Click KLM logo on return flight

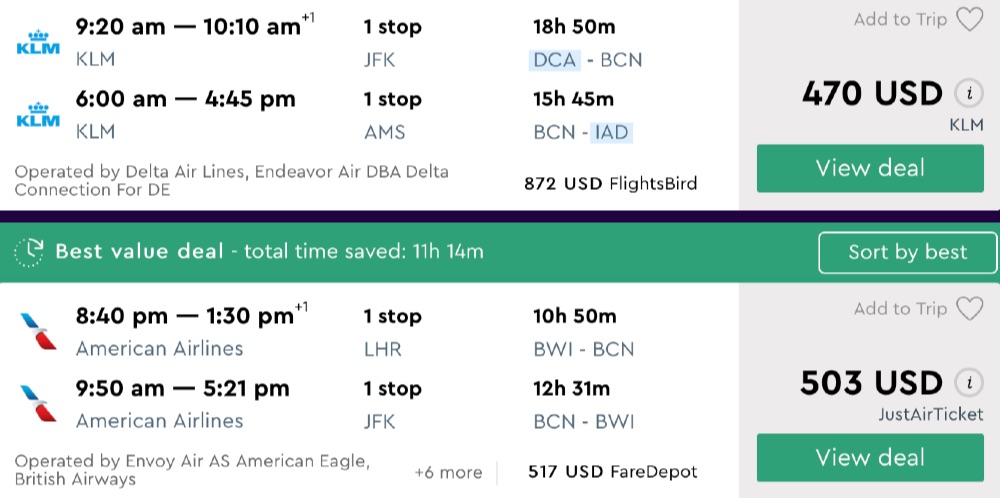tap(39, 115)
